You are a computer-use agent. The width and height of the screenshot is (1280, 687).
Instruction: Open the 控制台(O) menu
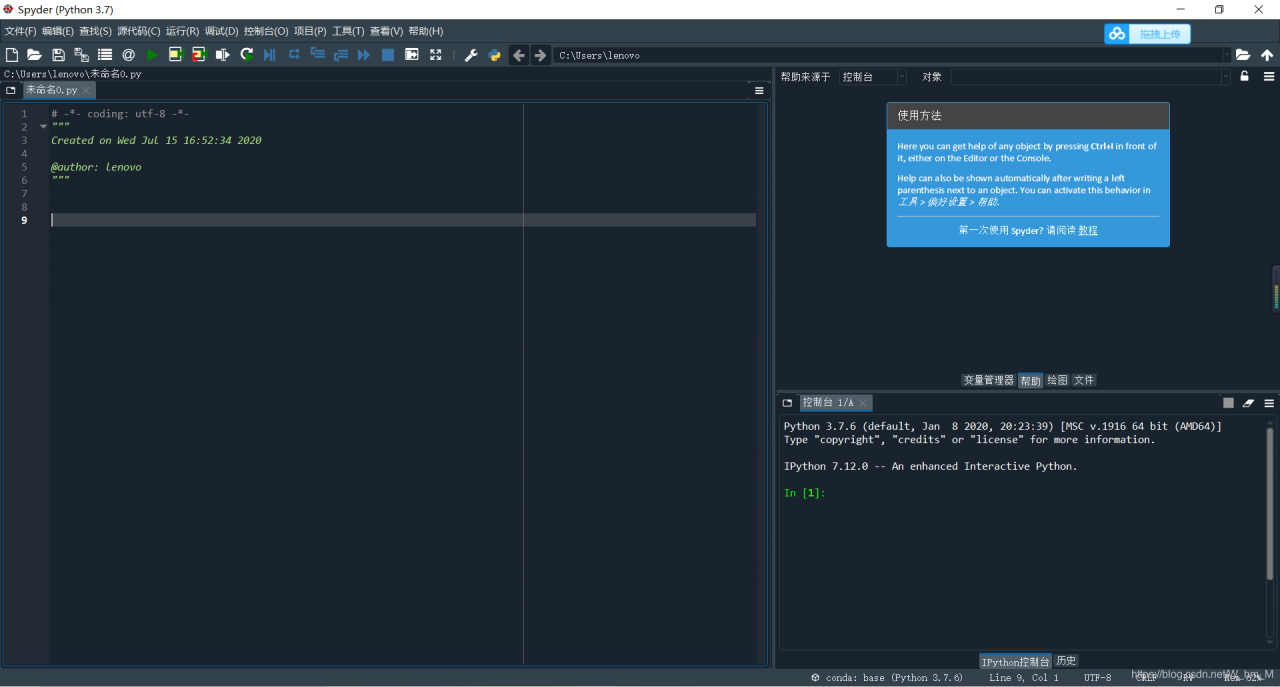tap(266, 31)
